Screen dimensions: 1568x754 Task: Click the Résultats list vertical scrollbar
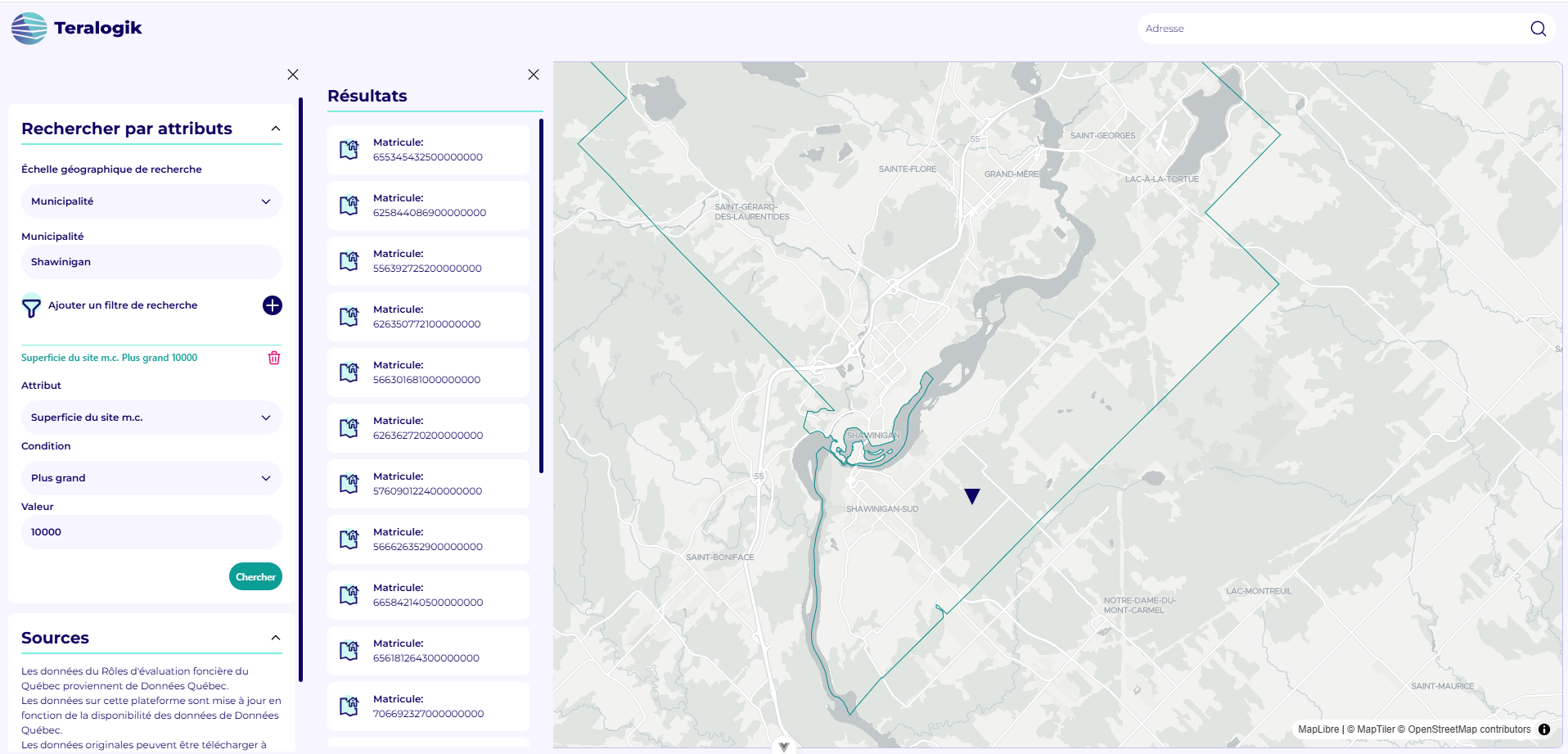(541, 296)
